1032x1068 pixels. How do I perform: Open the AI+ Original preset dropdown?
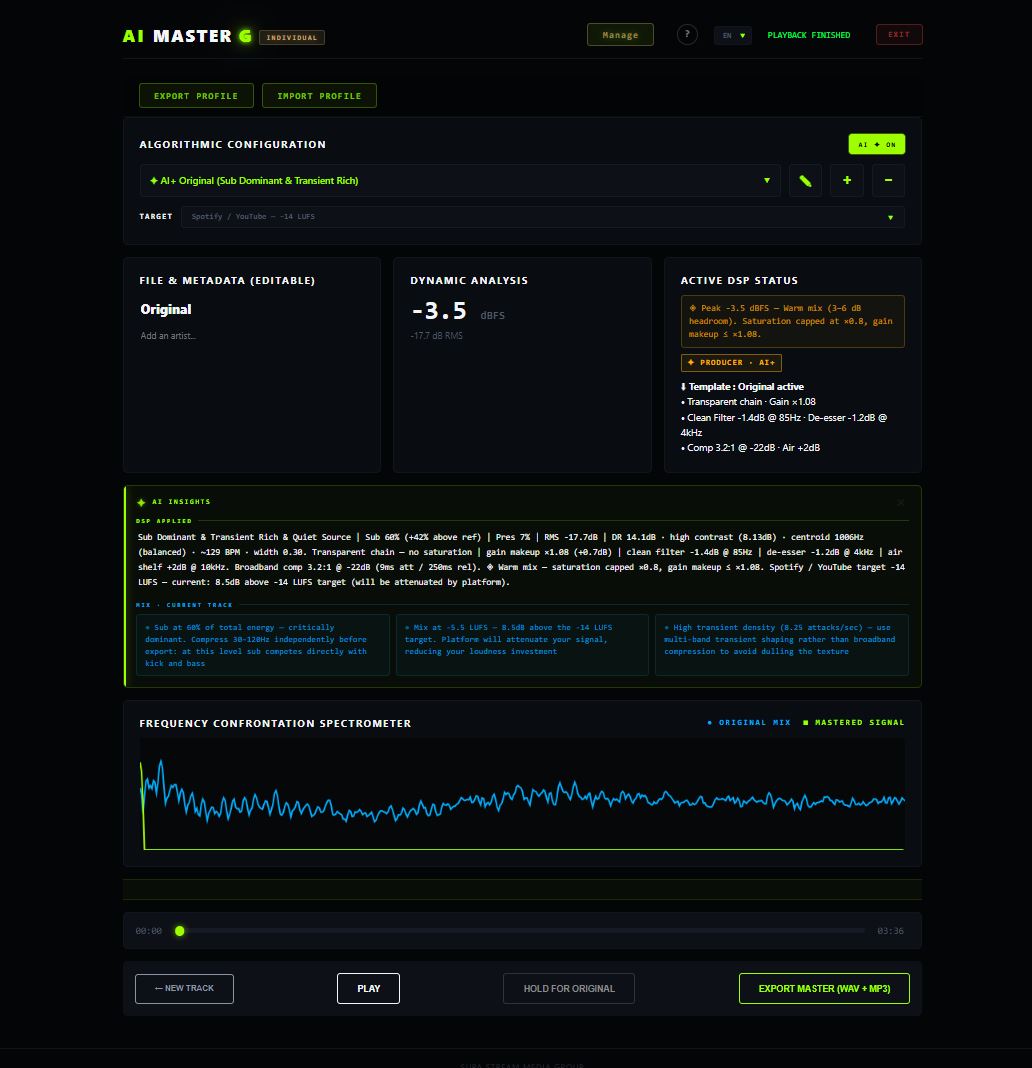point(460,180)
